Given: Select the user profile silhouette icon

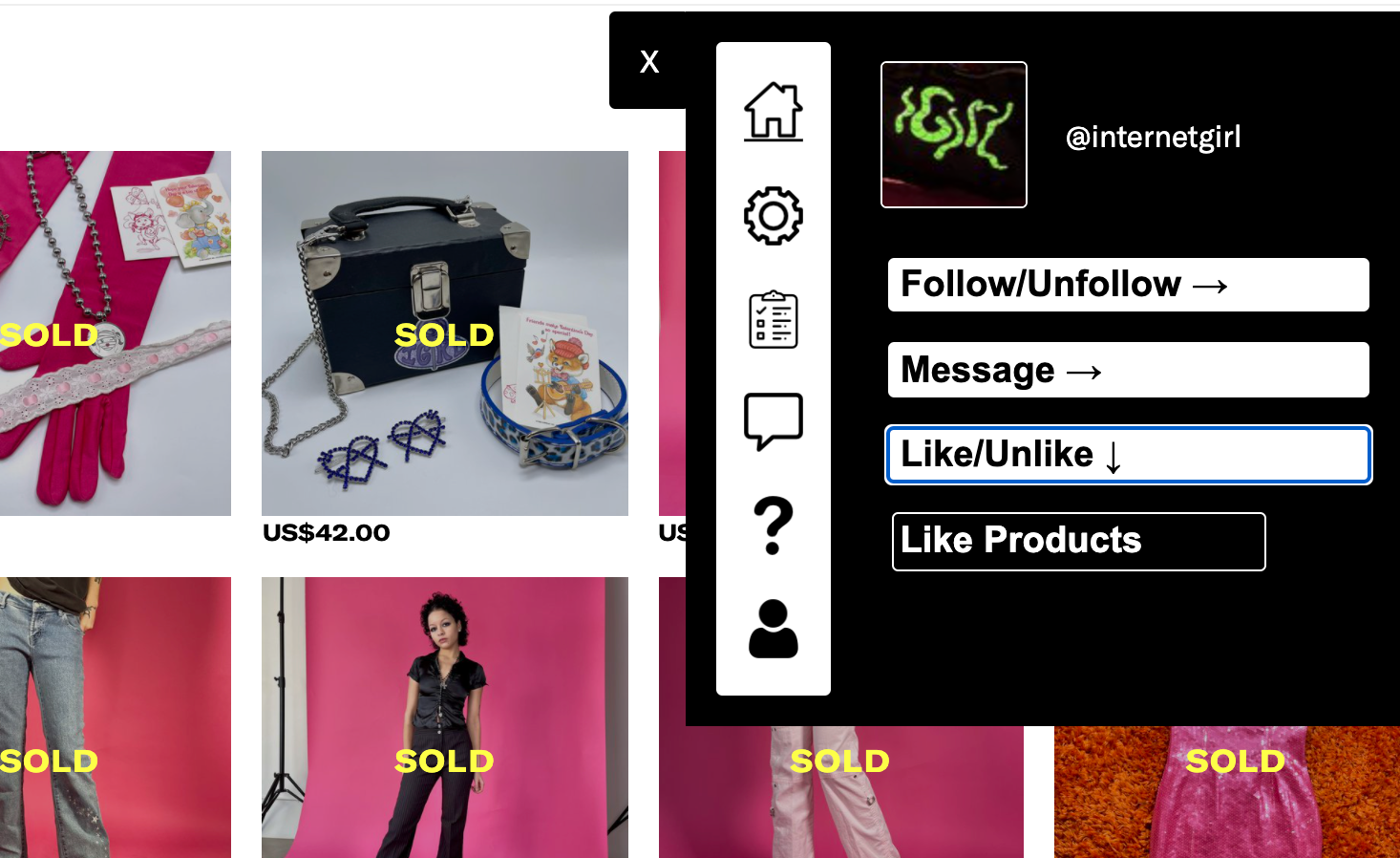Looking at the screenshot, I should click(774, 629).
